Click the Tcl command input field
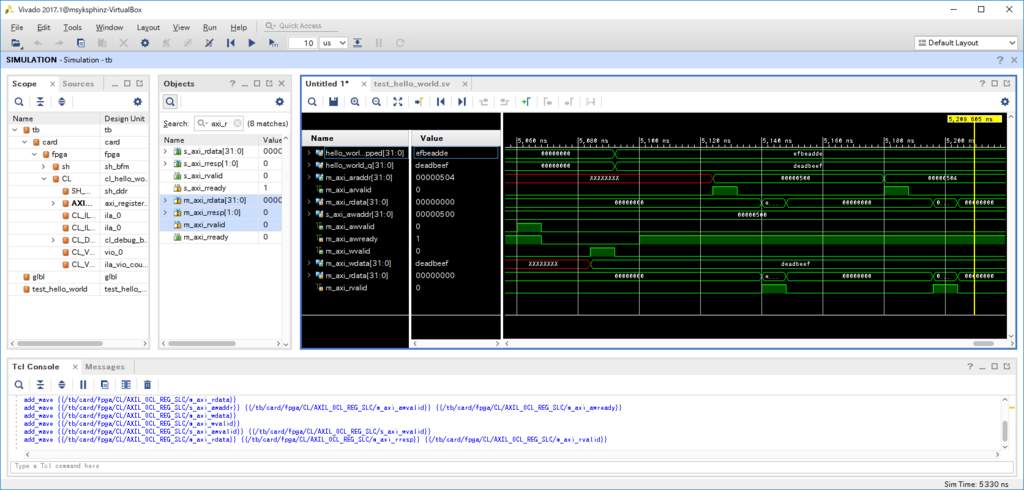 pos(510,466)
